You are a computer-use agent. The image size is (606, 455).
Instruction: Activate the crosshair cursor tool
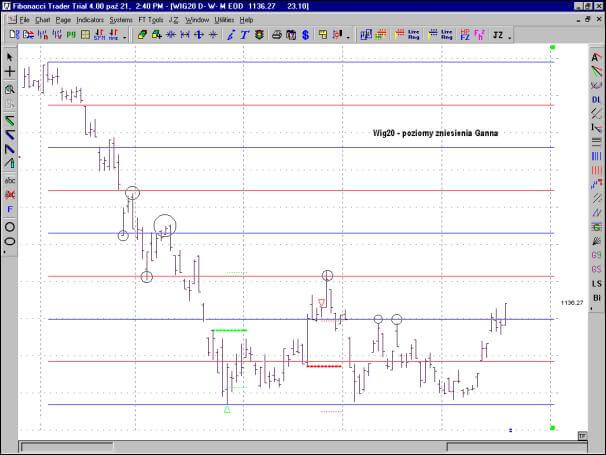(x=10, y=72)
